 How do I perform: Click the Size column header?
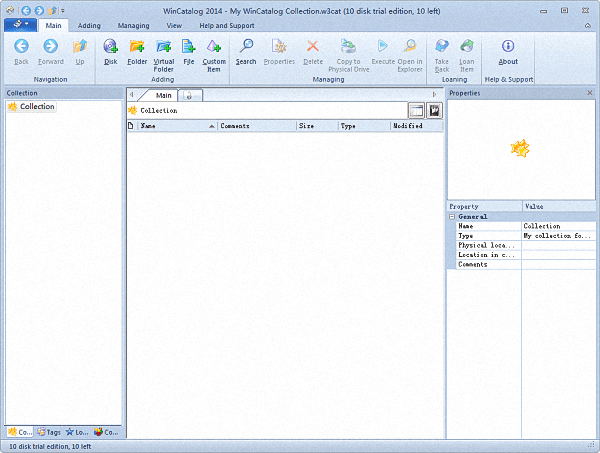[316, 127]
